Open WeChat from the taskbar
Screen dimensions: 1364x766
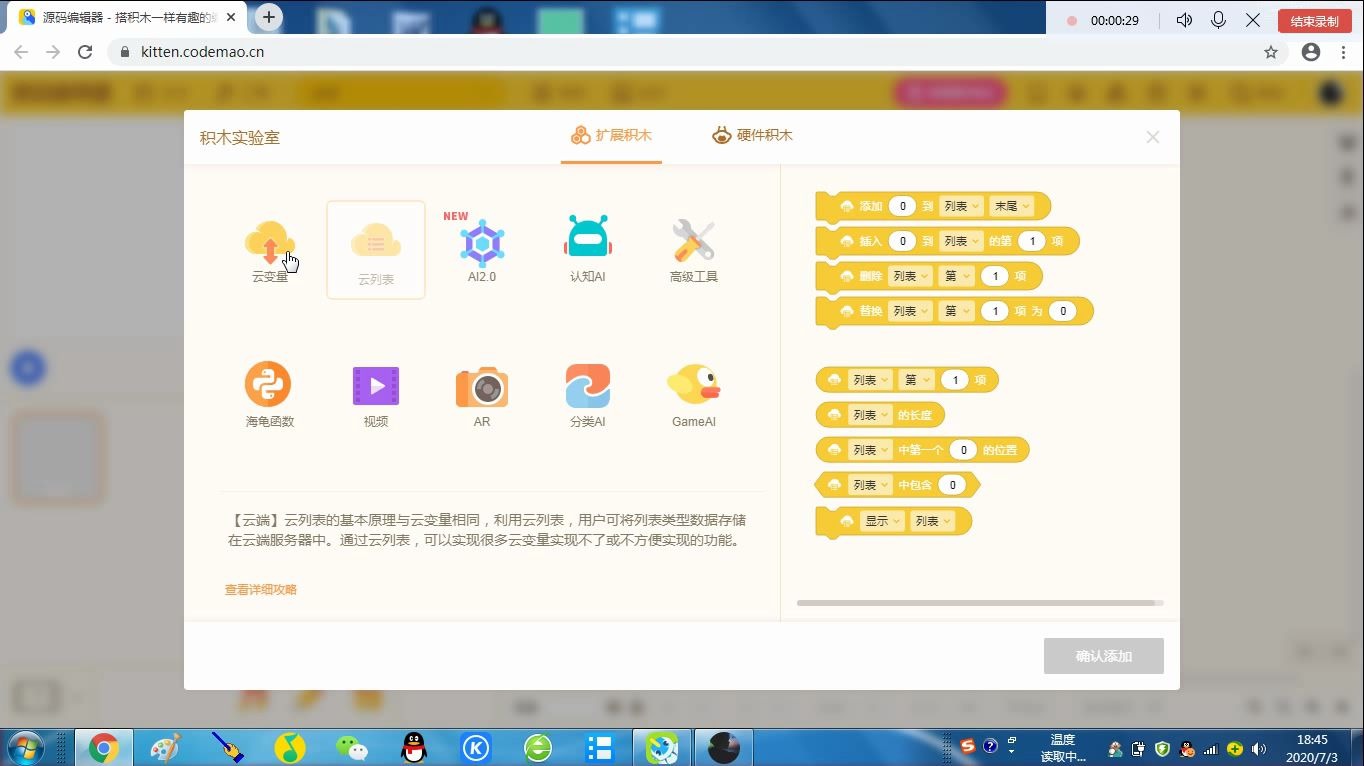tap(351, 748)
